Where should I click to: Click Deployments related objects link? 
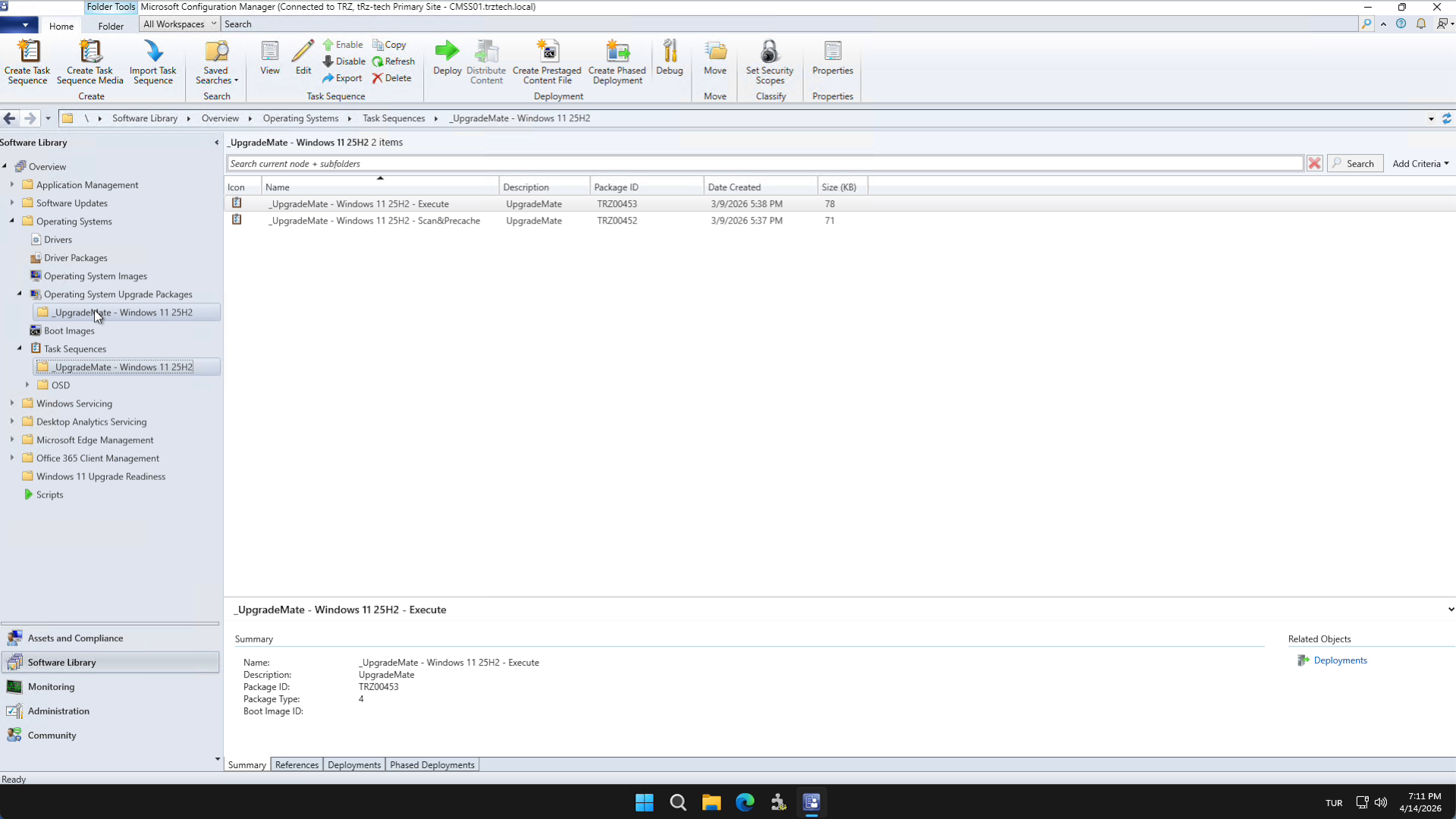(1340, 661)
